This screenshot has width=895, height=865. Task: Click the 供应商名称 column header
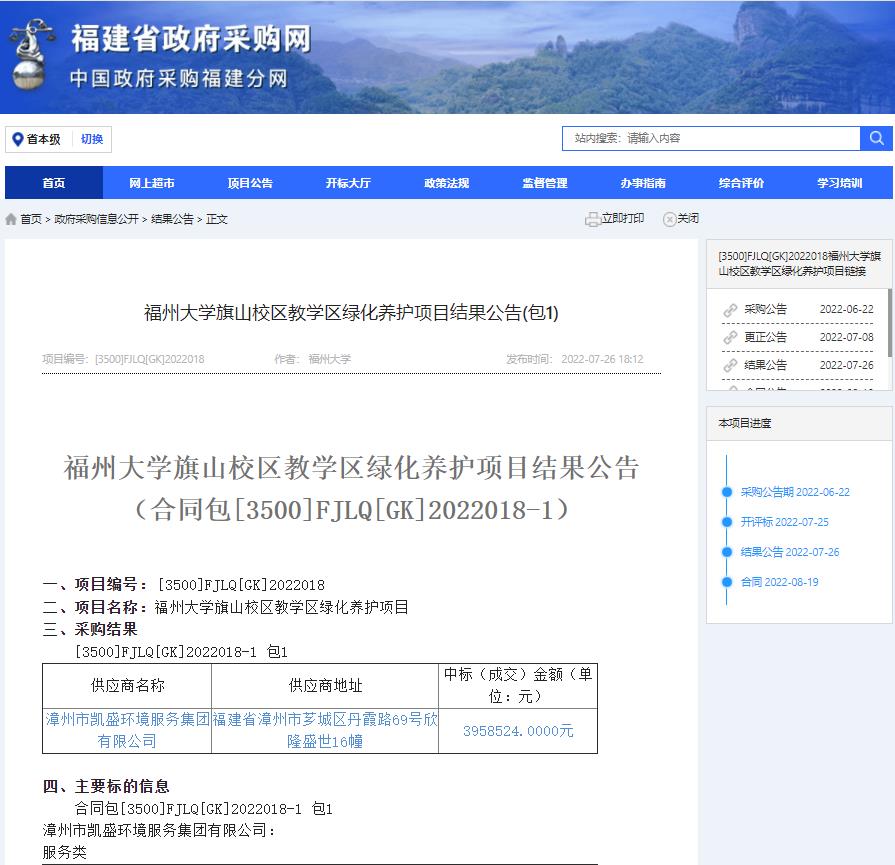tap(127, 686)
